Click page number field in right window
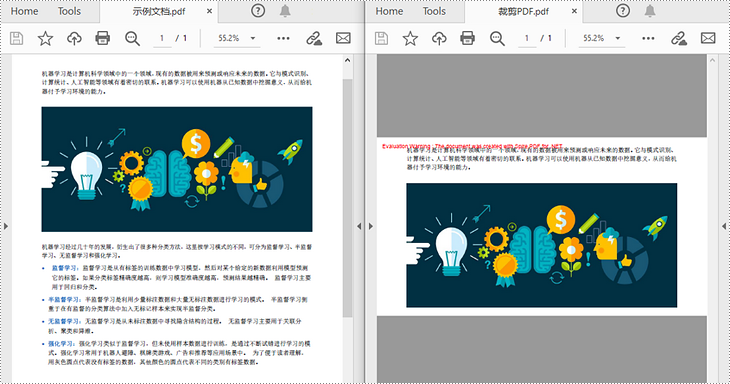The image size is (730, 384). 527,38
